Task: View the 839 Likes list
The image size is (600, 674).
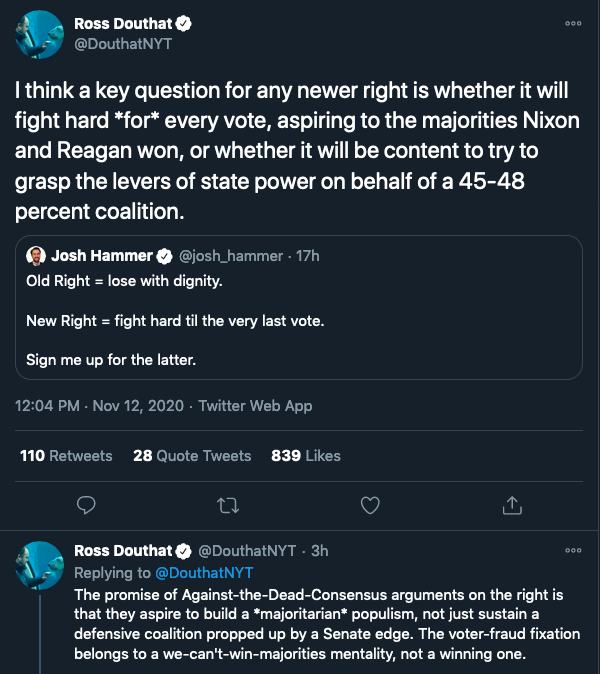Action: tap(306, 455)
